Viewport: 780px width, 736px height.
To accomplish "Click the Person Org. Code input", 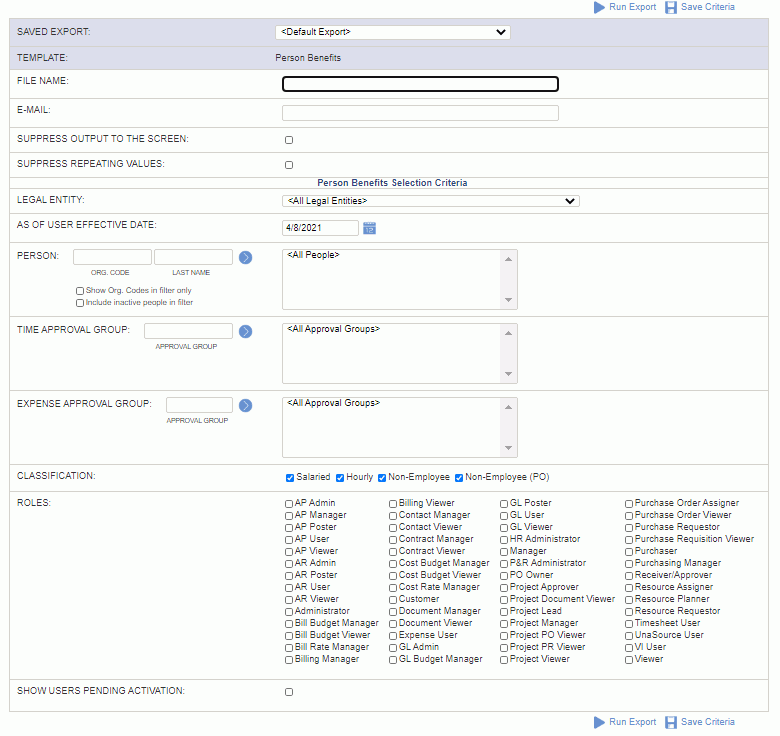I will pyautogui.click(x=112, y=257).
